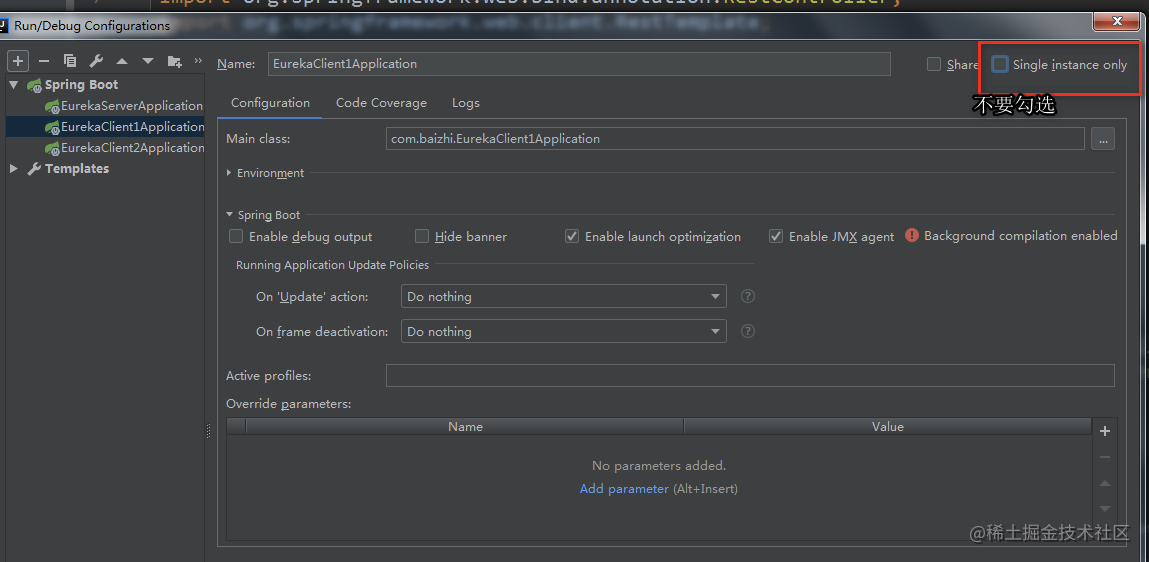1149x562 pixels.
Task: Collapse the Spring Boot settings section
Action: [x=229, y=215]
